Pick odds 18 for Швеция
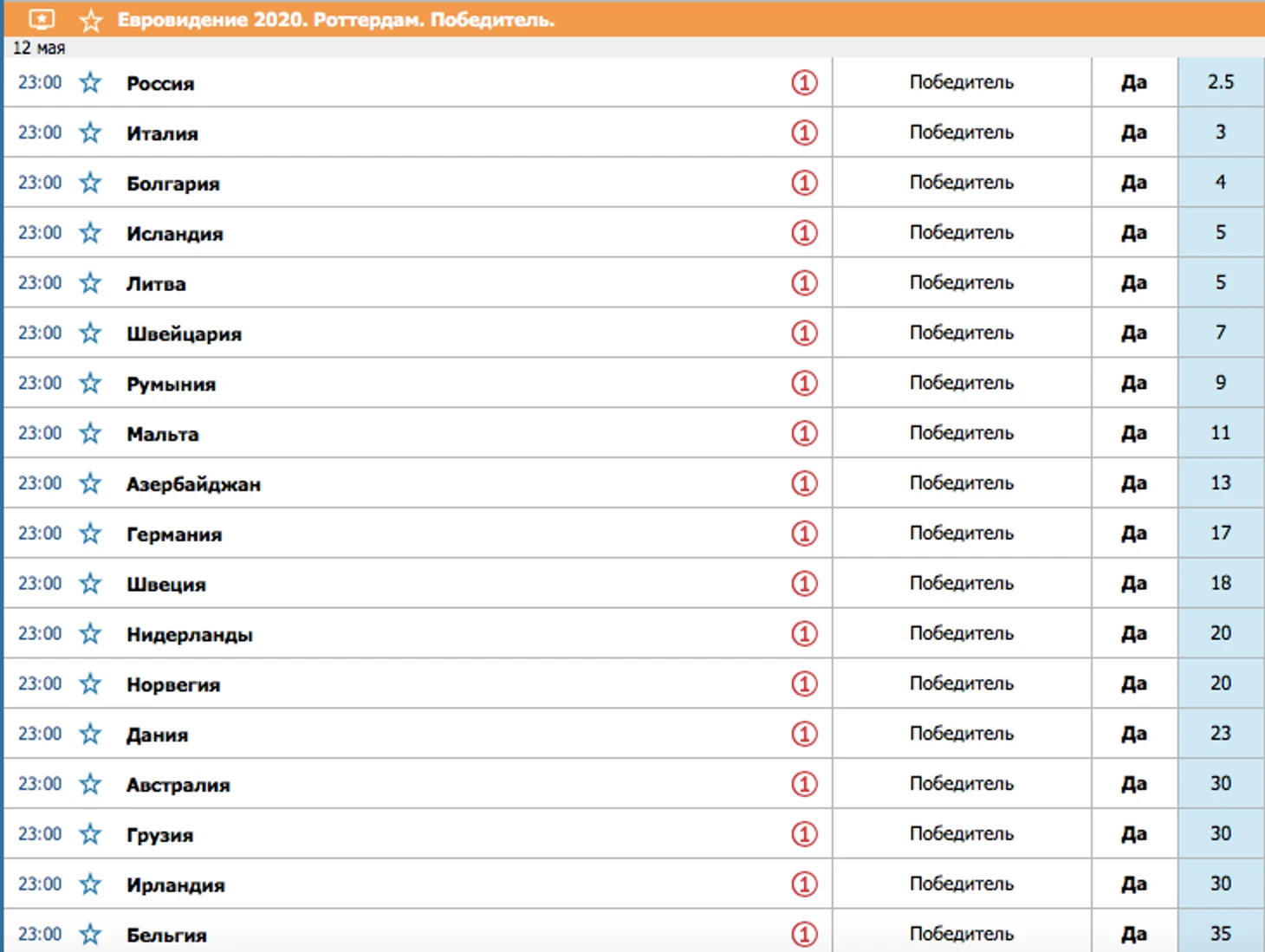The image size is (1265, 952). 1221,584
